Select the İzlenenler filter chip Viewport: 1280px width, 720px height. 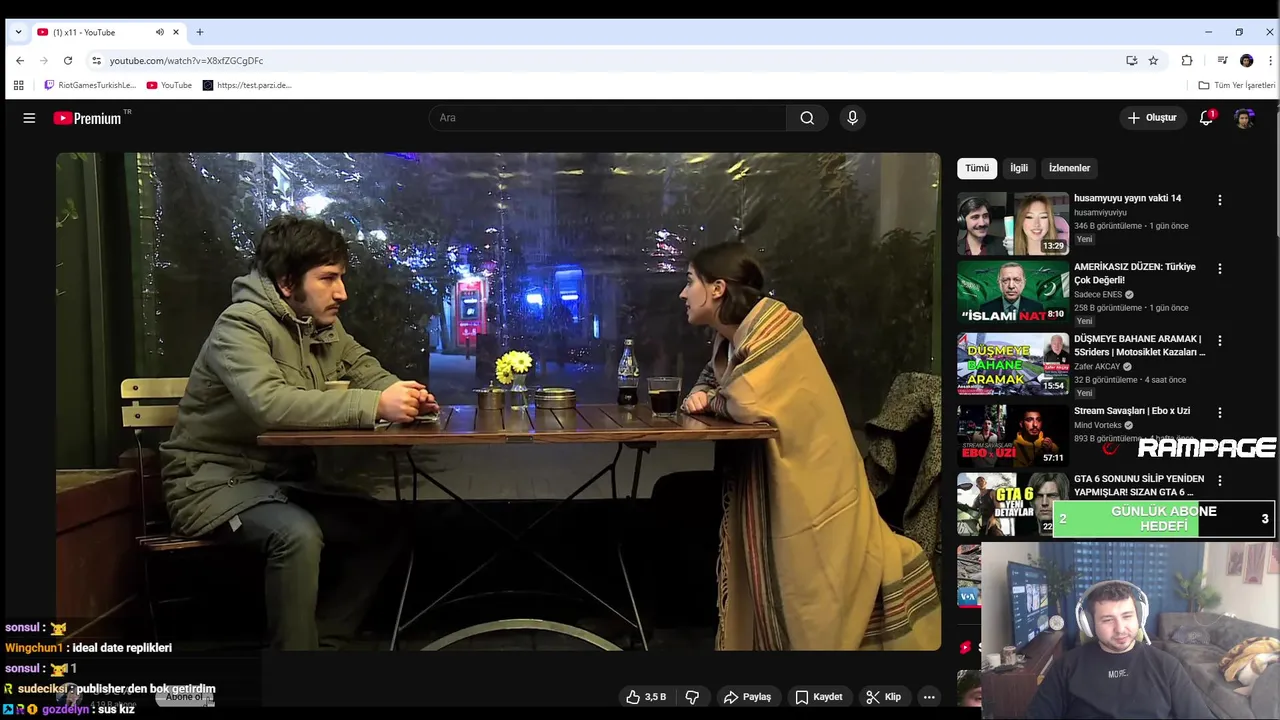click(1069, 168)
